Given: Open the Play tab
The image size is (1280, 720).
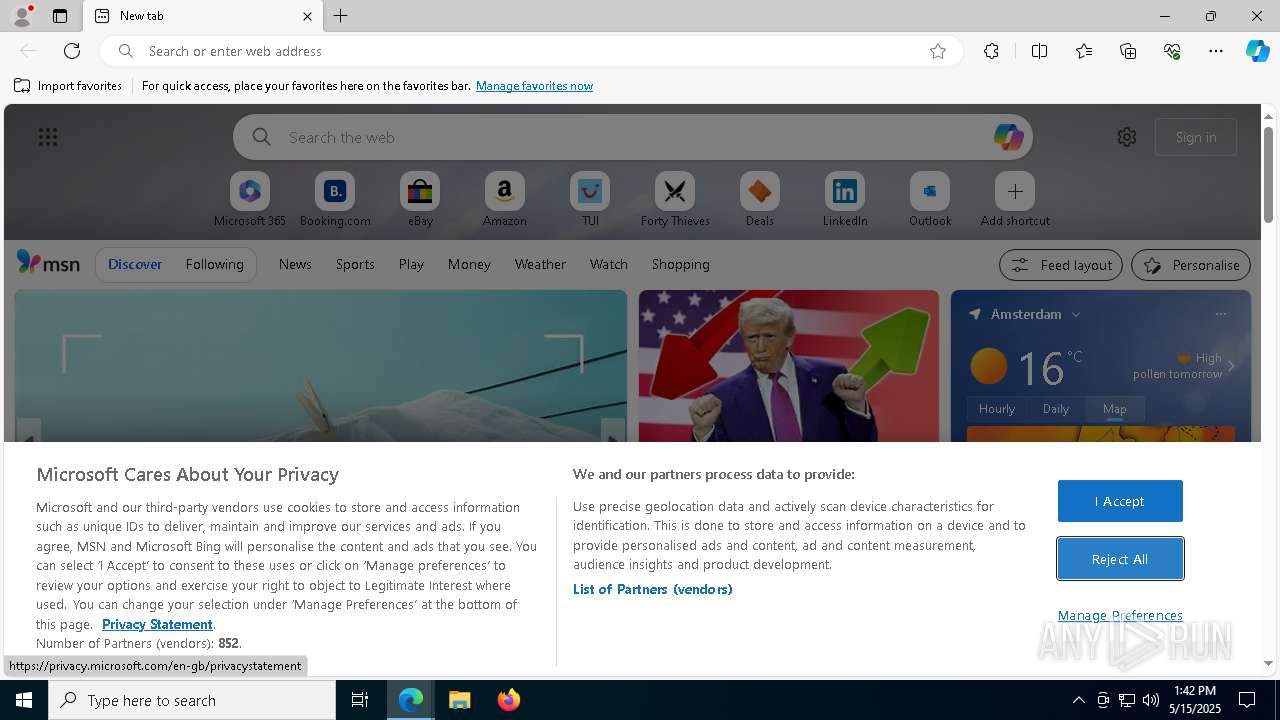Looking at the screenshot, I should click(411, 264).
